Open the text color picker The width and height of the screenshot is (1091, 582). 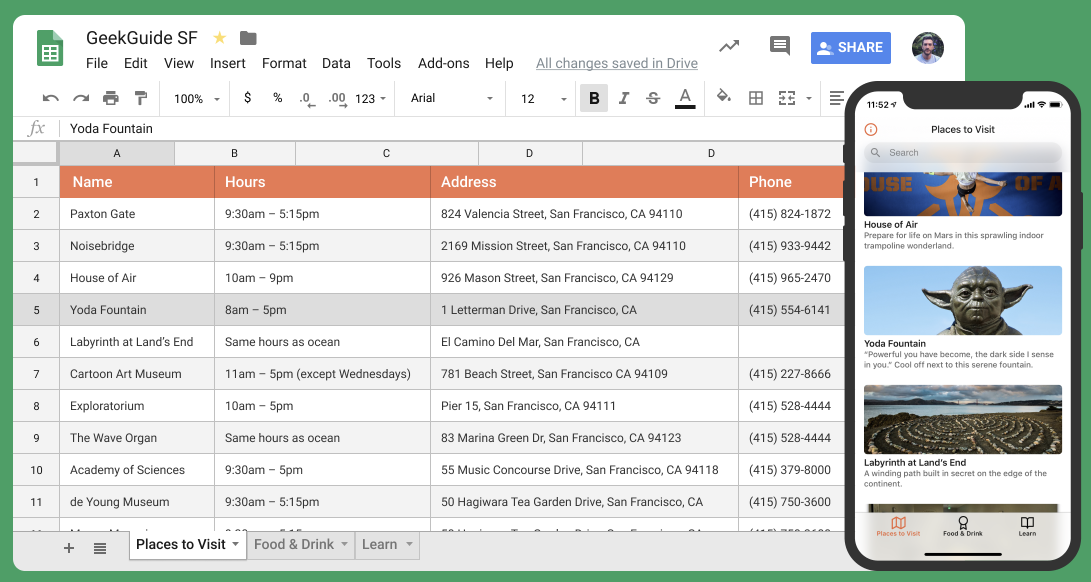[685, 98]
